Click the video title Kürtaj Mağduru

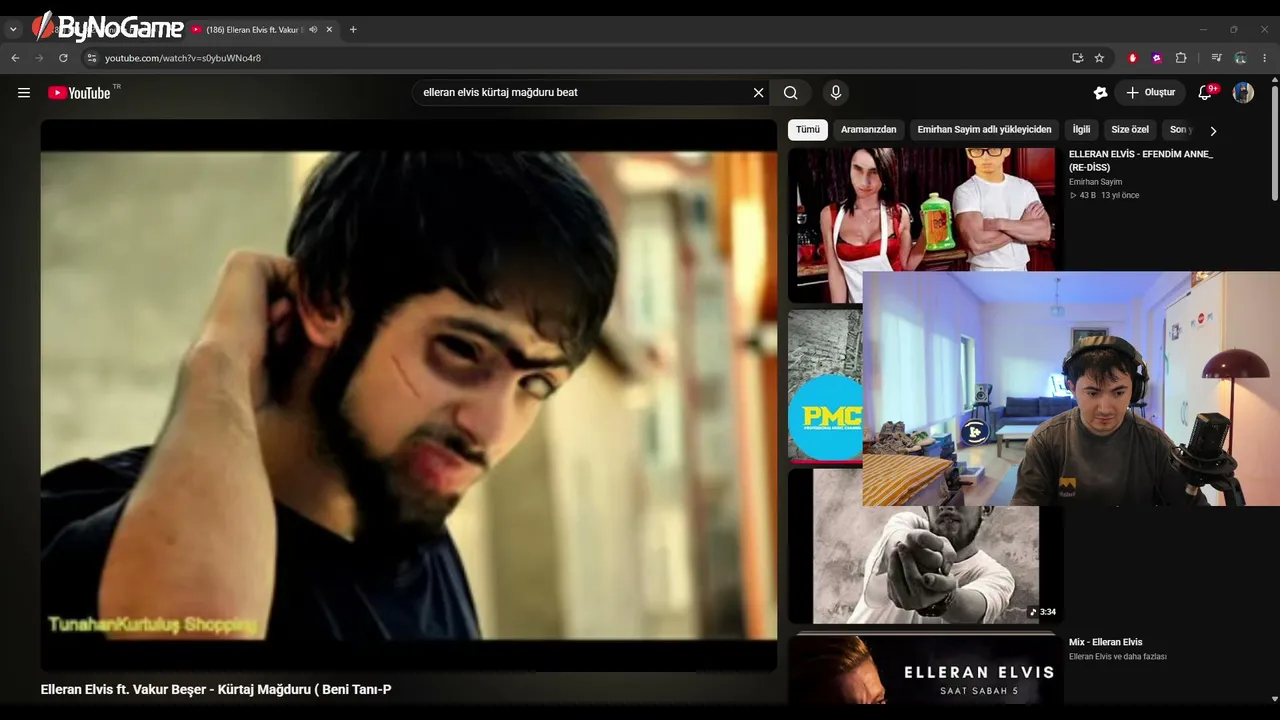click(x=216, y=690)
